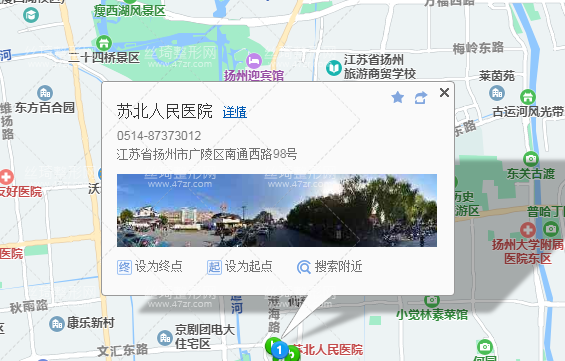Screen dimensions: 565x361
Task: Click the 东方百合园 residential icon
Action: tap(45, 93)
